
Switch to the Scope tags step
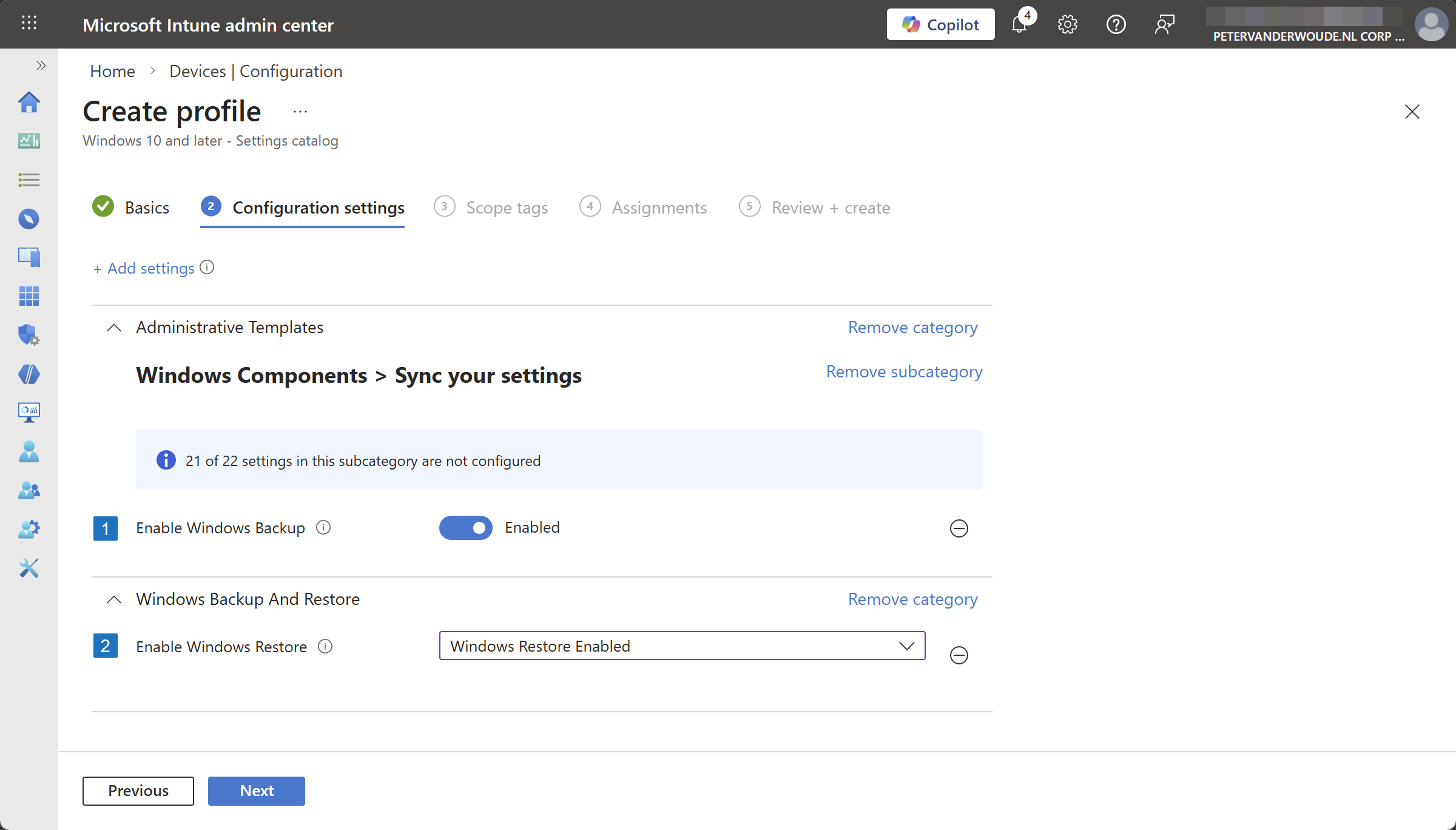507,207
